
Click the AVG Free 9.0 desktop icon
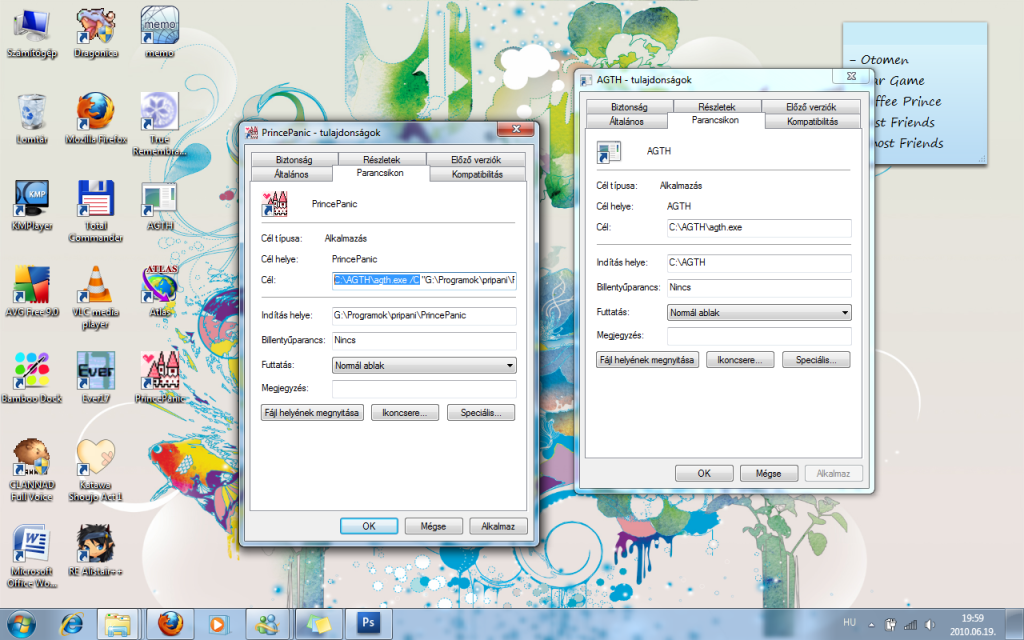click(x=31, y=288)
